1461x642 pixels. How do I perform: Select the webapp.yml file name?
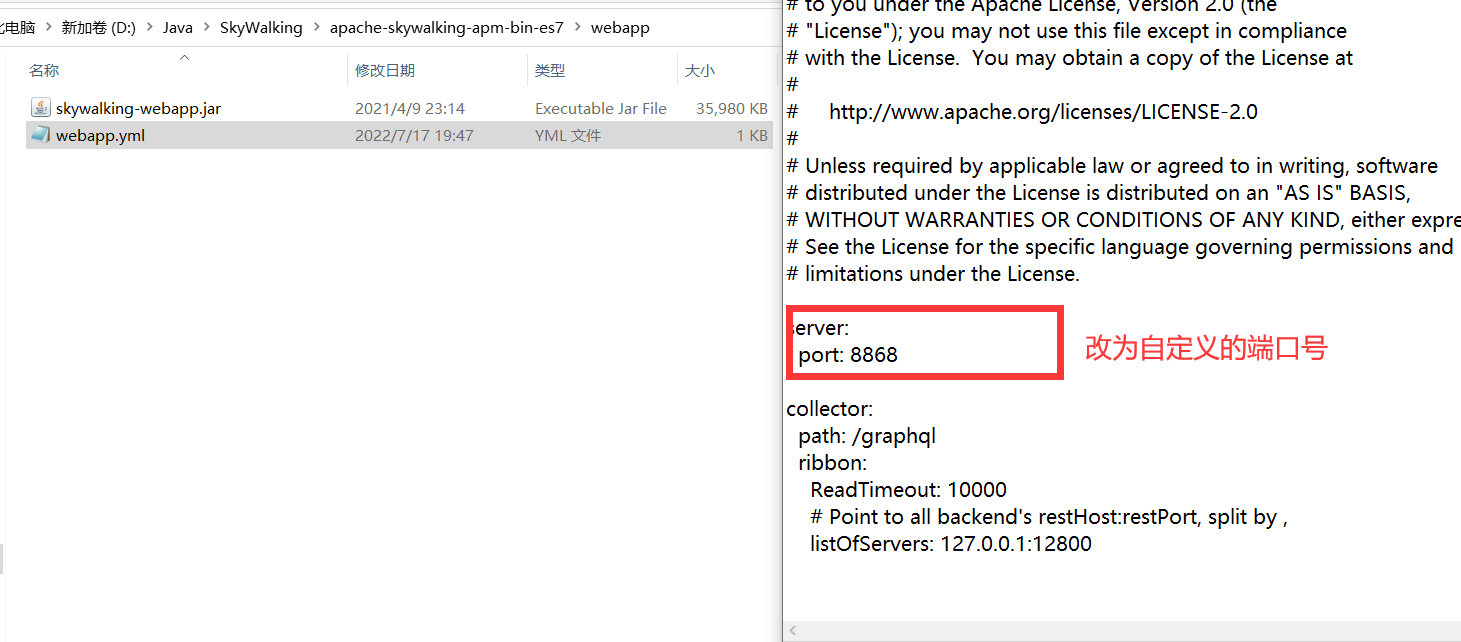tap(100, 135)
